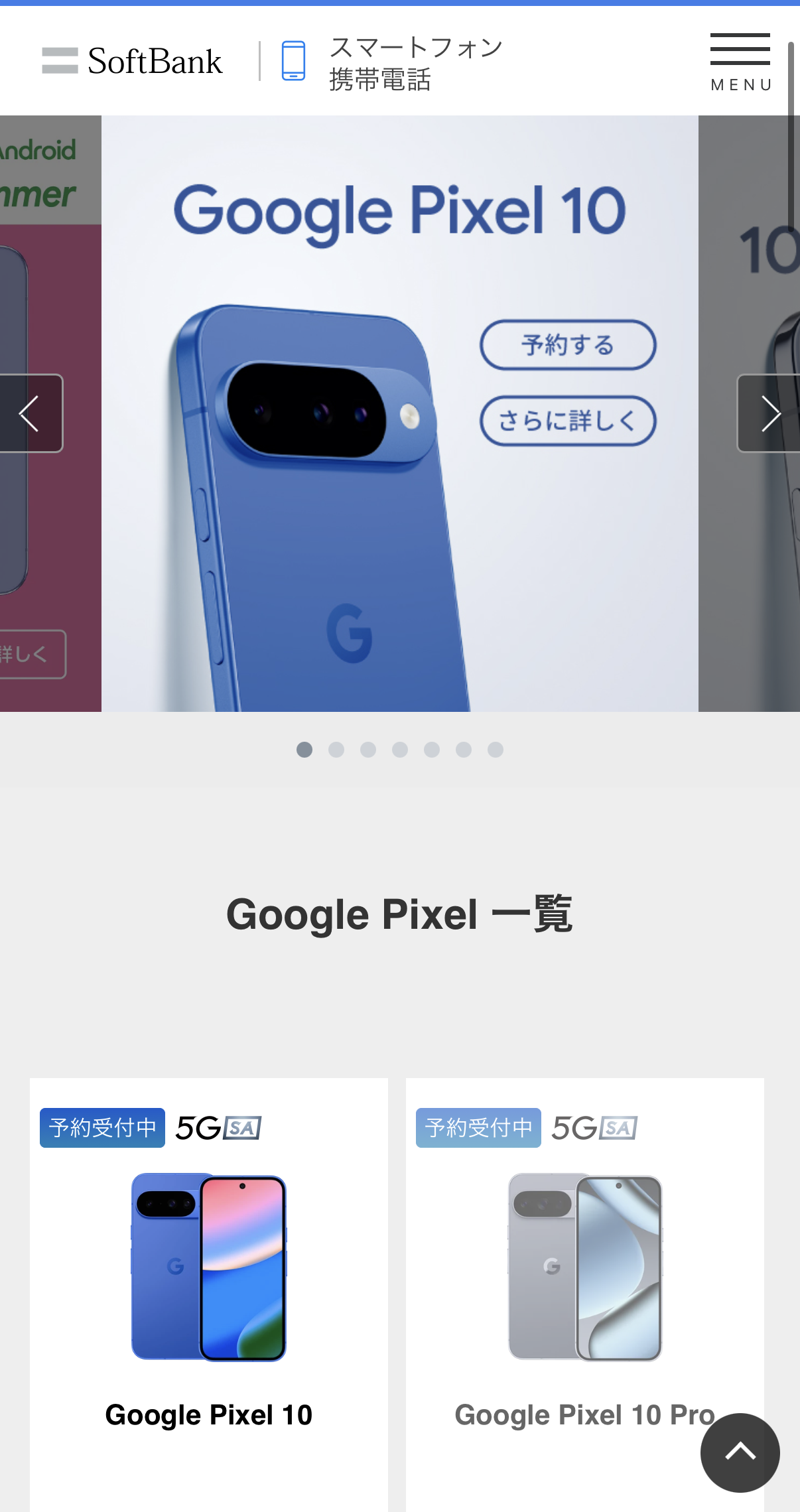Open the Google Pixel 10 Pro title
The height and width of the screenshot is (1512, 800).
pyautogui.click(x=585, y=1415)
